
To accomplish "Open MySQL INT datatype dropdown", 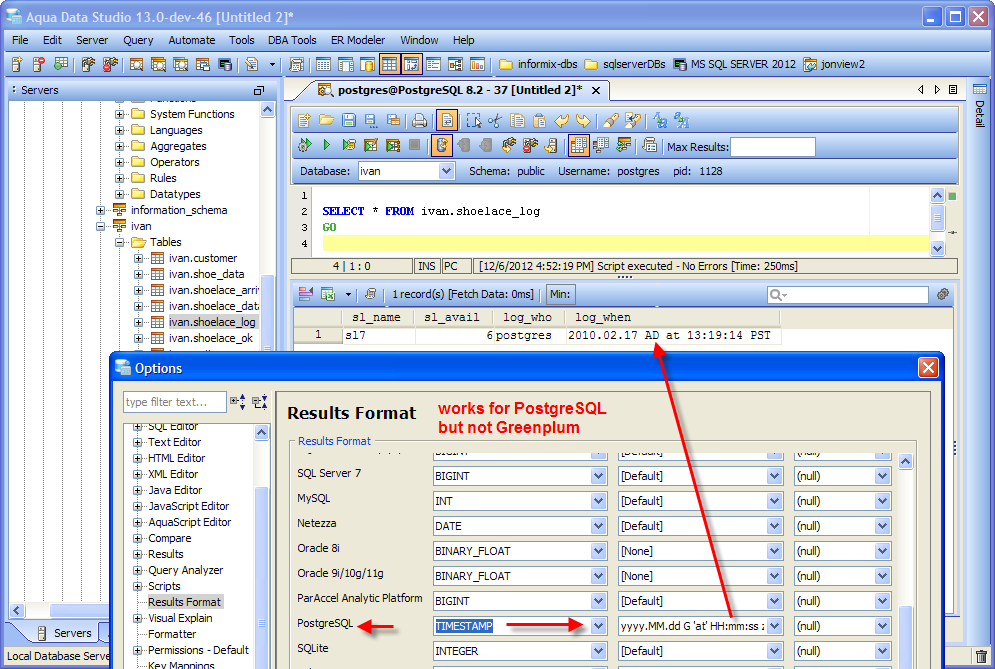I will point(598,501).
